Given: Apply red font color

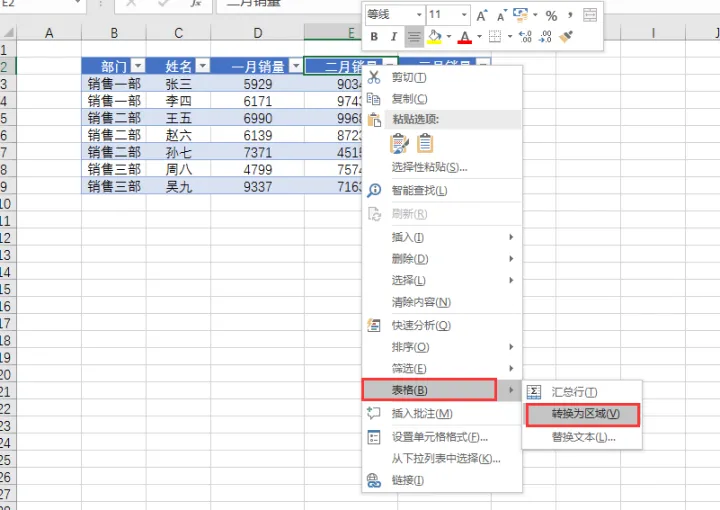Looking at the screenshot, I should coord(465,37).
